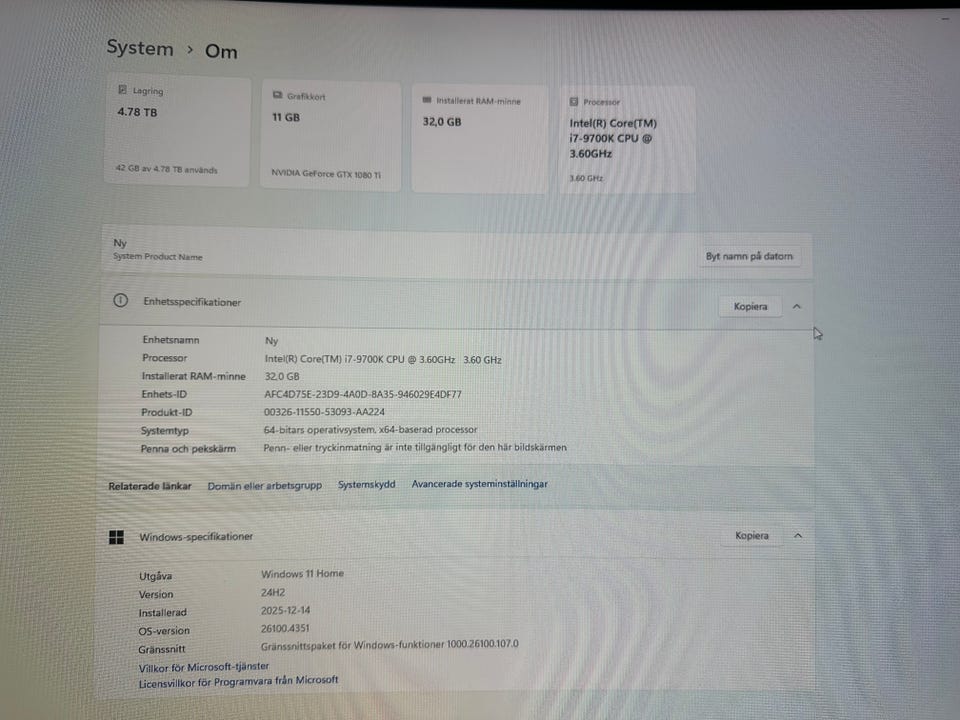The height and width of the screenshot is (720, 960).
Task: Click the Installerat RAM-minne card icon
Action: click(427, 100)
